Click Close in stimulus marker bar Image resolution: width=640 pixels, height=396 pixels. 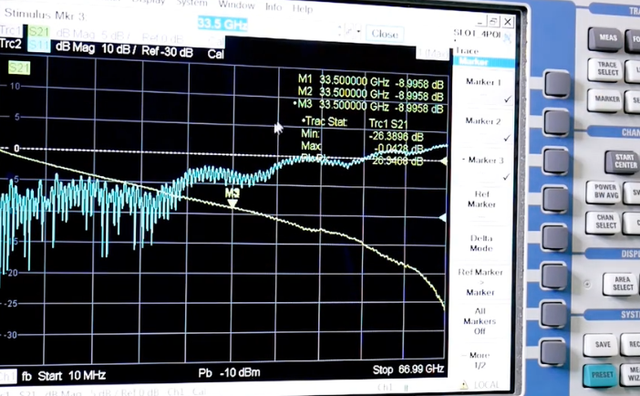click(x=385, y=34)
